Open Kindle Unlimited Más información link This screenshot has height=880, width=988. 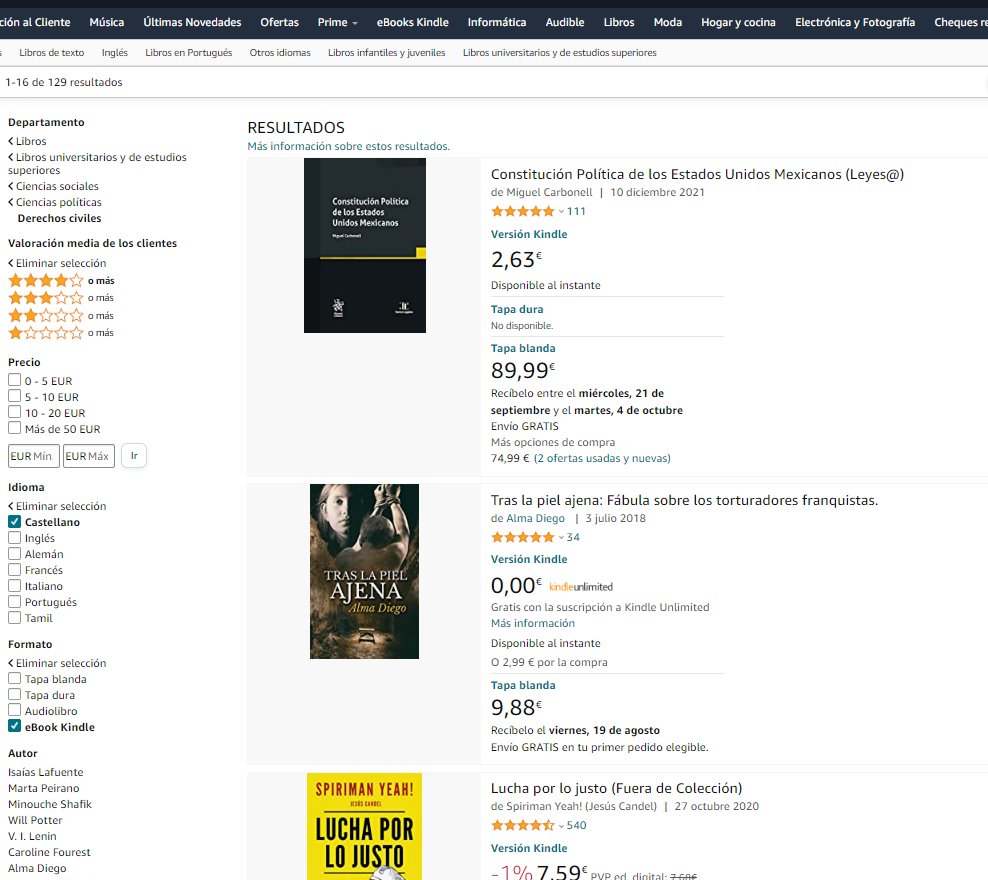click(532, 623)
